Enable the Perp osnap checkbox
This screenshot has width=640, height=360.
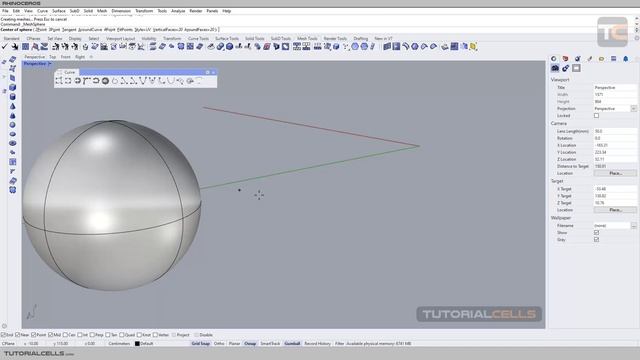(x=92, y=335)
